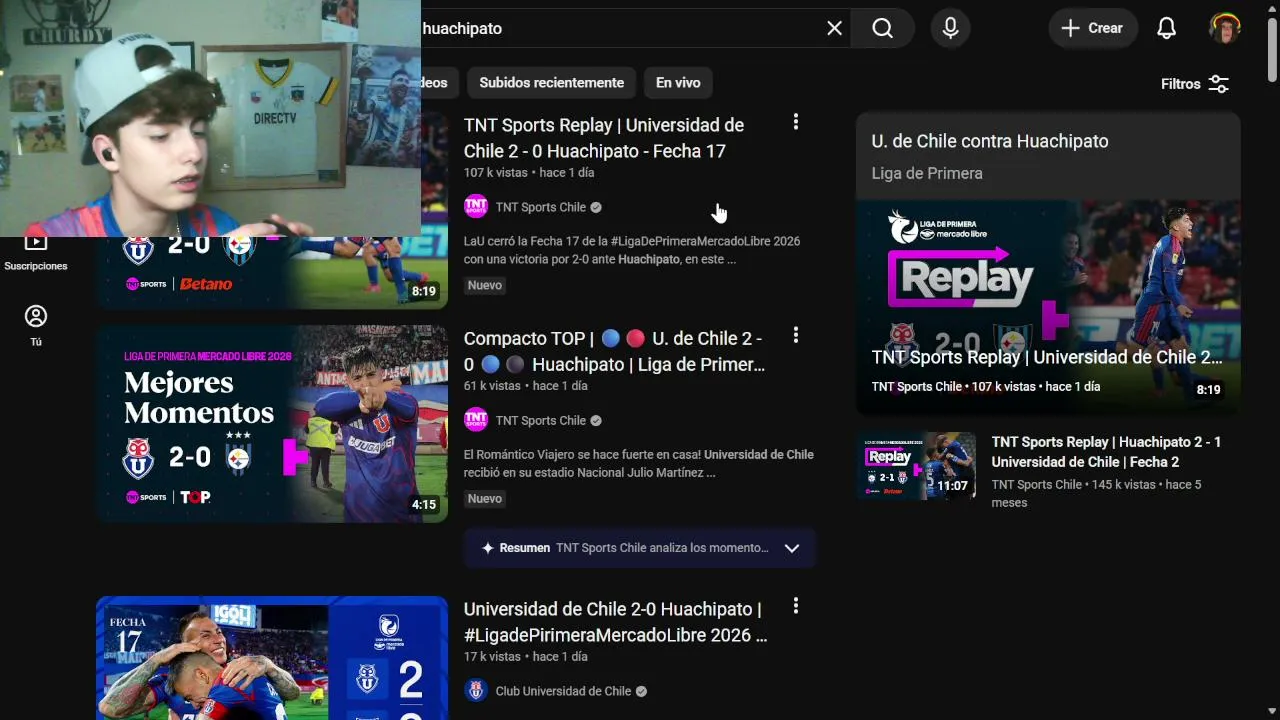Select the Subidos recientemente filter chip
The height and width of the screenshot is (720, 1280).
551,83
